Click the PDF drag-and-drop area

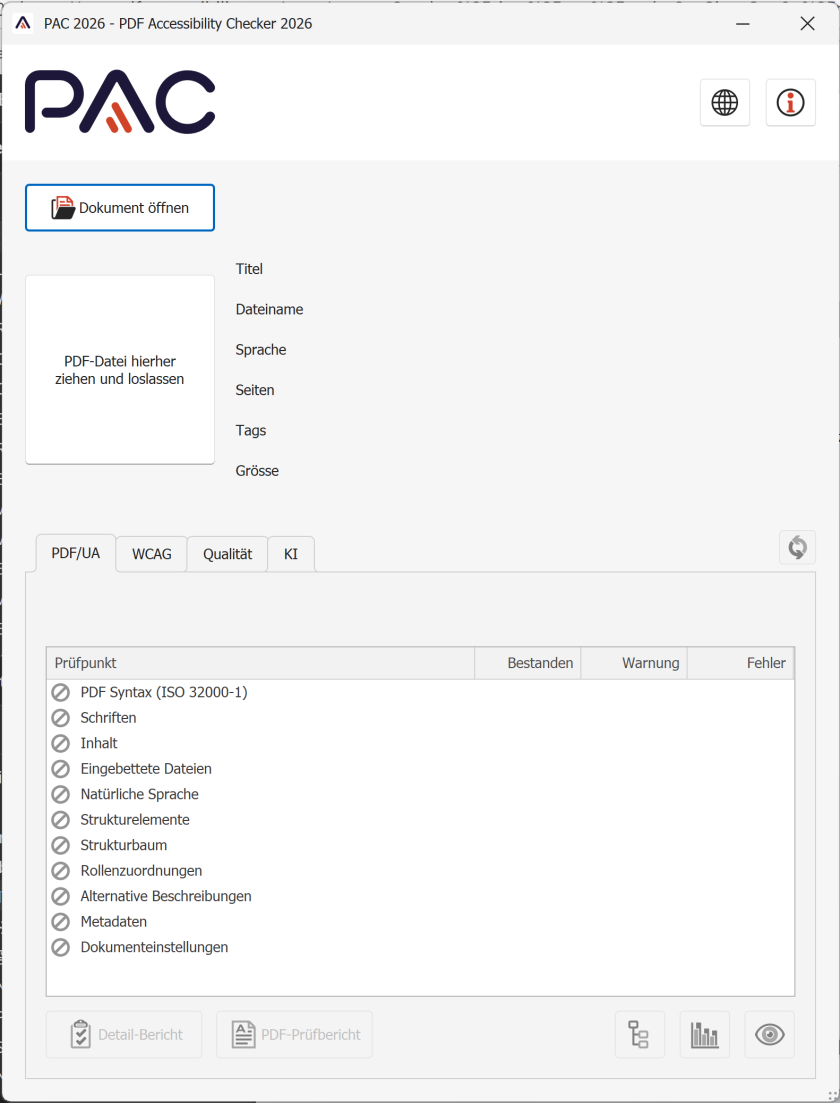click(119, 369)
